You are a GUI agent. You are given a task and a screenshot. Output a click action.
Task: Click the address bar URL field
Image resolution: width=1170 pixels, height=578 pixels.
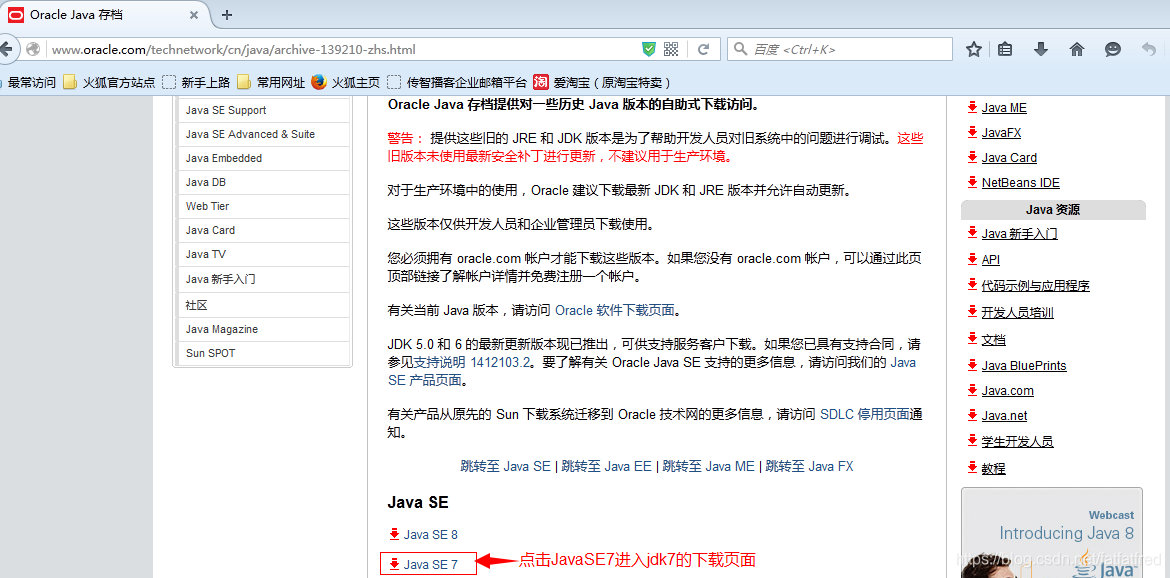coord(343,49)
